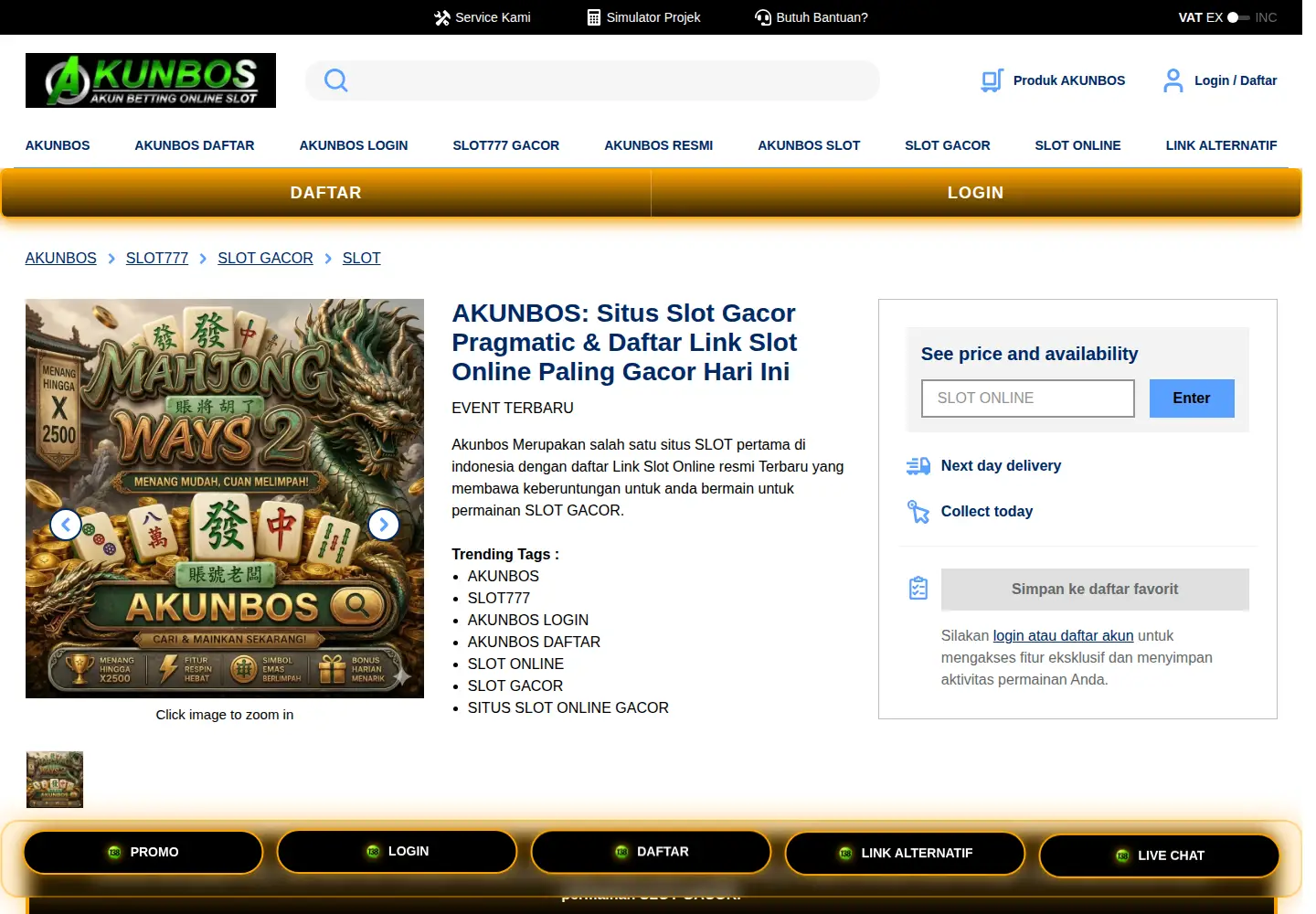Click the favorites clipboard checklist icon
The height and width of the screenshot is (914, 1316).
tap(918, 589)
